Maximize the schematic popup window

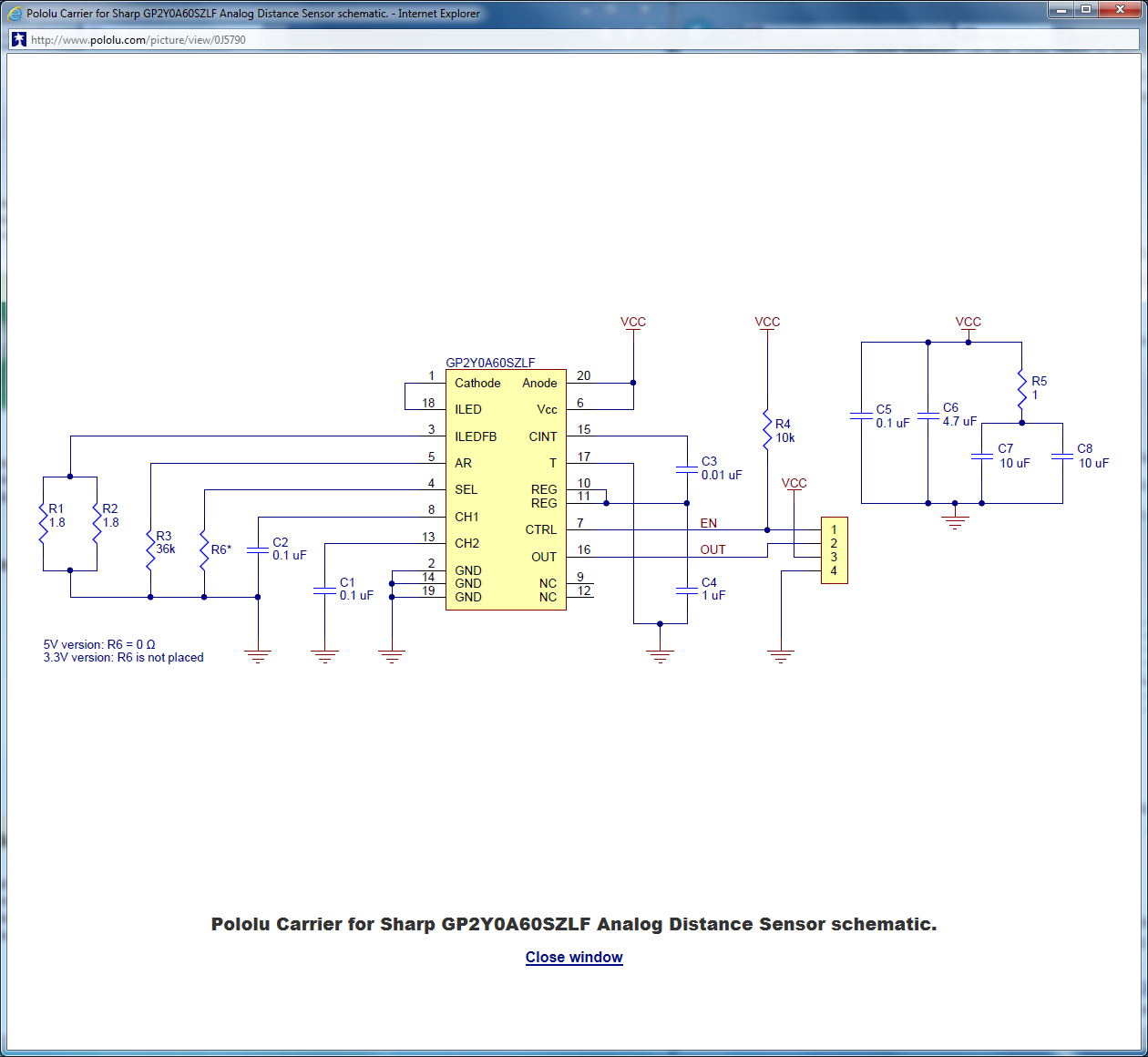(1086, 10)
